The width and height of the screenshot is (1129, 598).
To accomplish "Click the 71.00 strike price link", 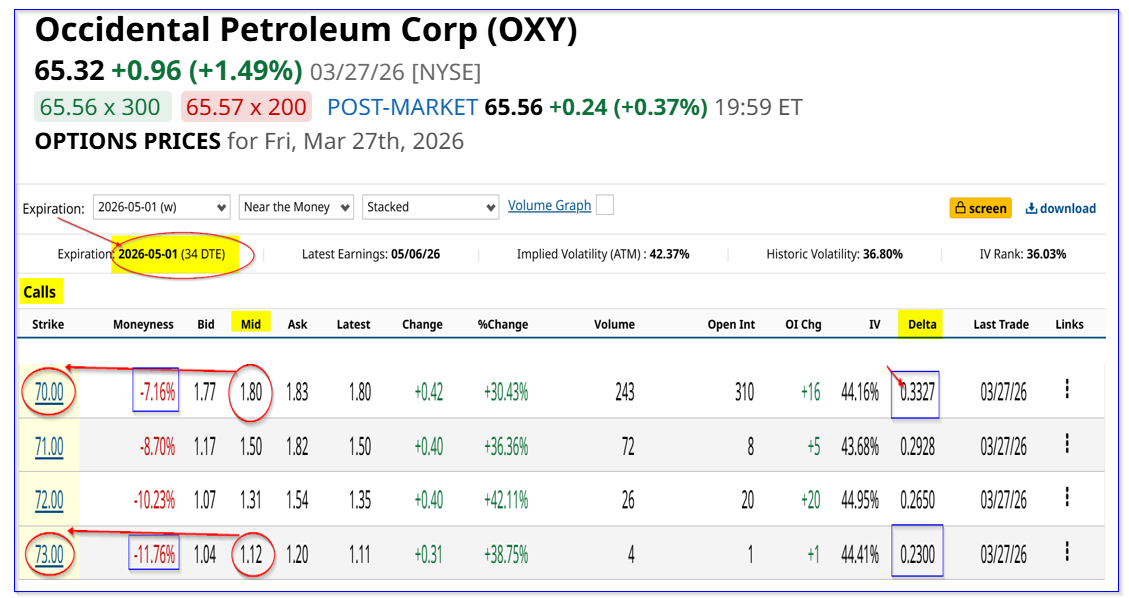I will (x=49, y=446).
